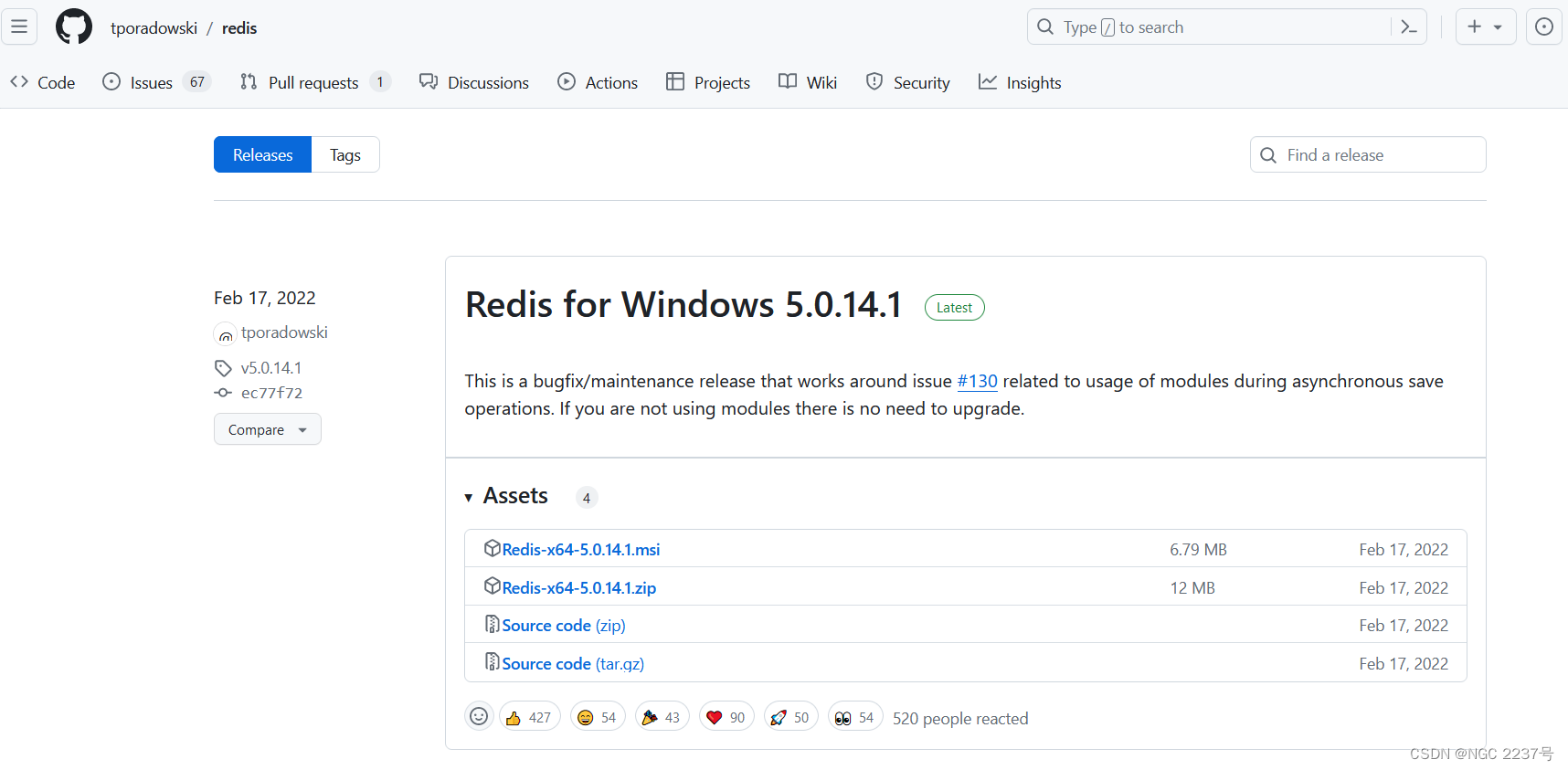Open Redis for Windows 5.0.14.1 release title
This screenshot has height=770, width=1568.
(683, 305)
